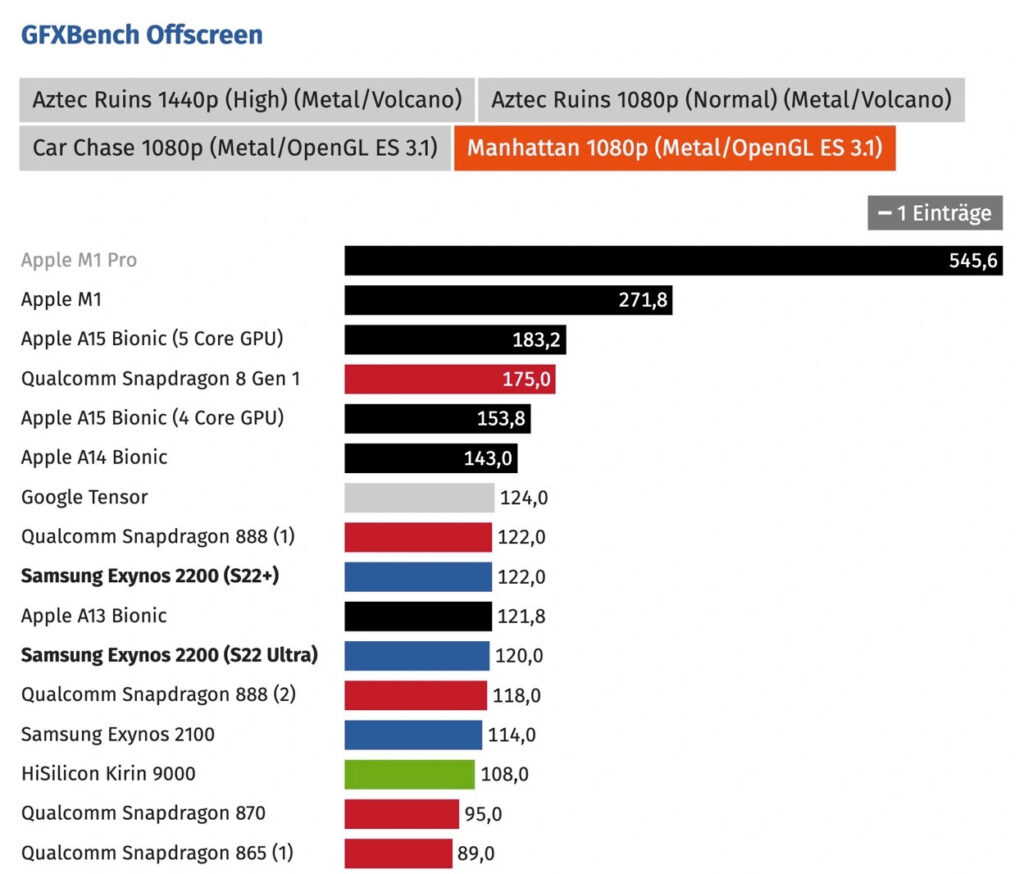Select the 183,2 score value
The width and height of the screenshot is (1024, 874).
click(x=536, y=340)
